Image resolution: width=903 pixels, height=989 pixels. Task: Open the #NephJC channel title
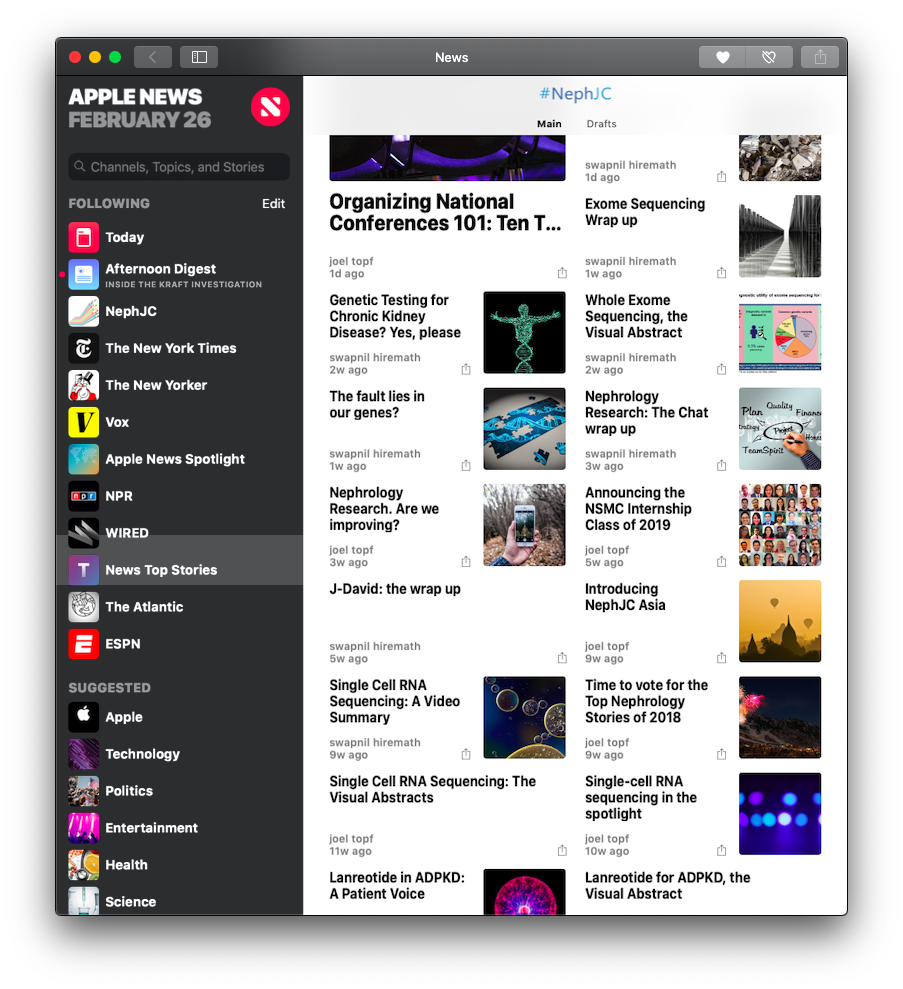point(575,94)
